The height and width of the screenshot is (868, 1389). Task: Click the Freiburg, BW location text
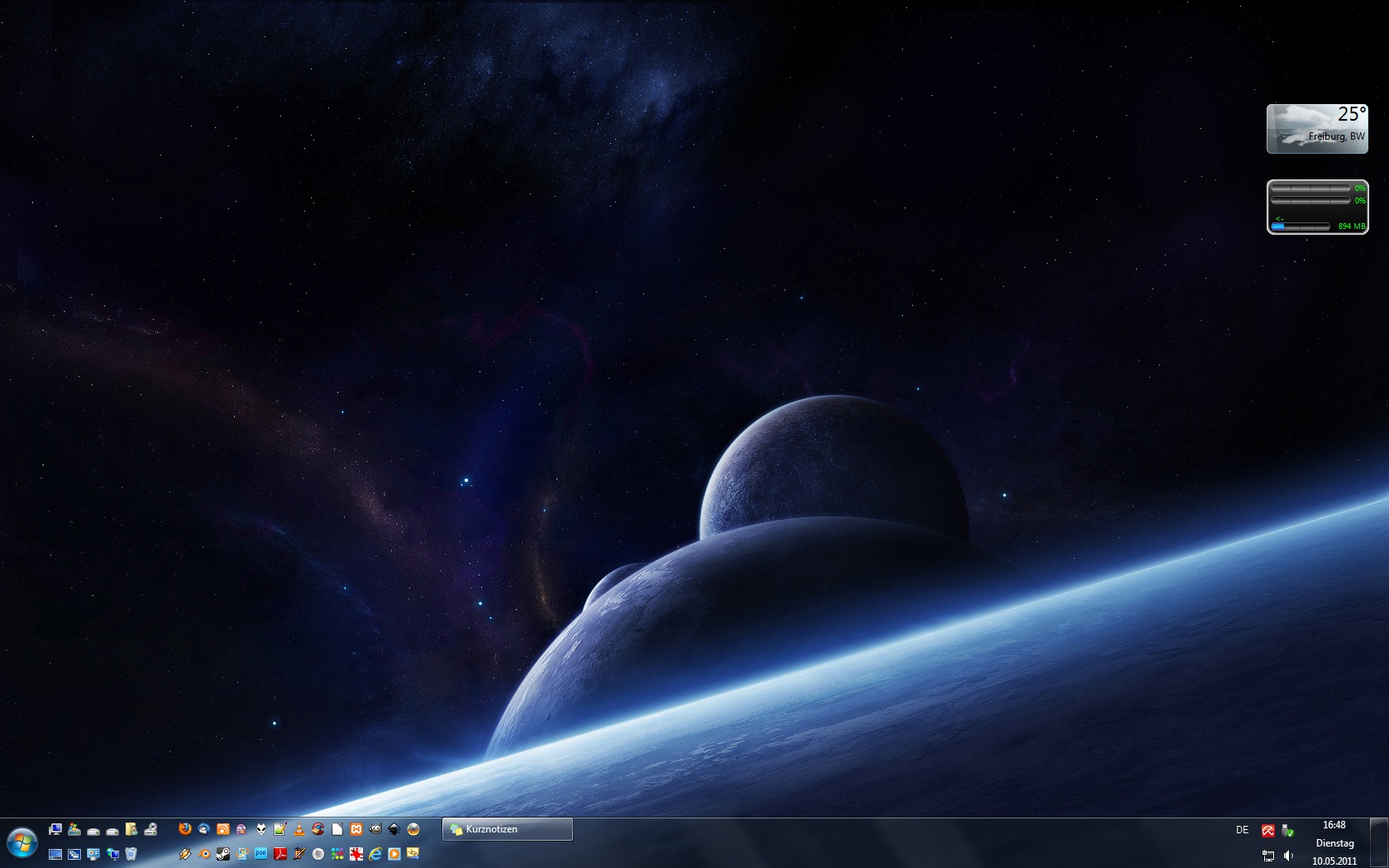pyautogui.click(x=1336, y=136)
